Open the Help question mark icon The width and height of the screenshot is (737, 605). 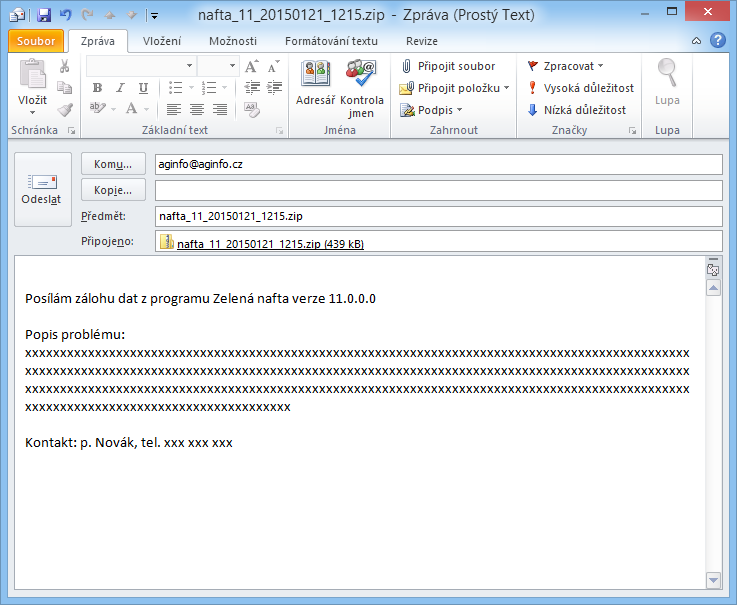coord(717,40)
